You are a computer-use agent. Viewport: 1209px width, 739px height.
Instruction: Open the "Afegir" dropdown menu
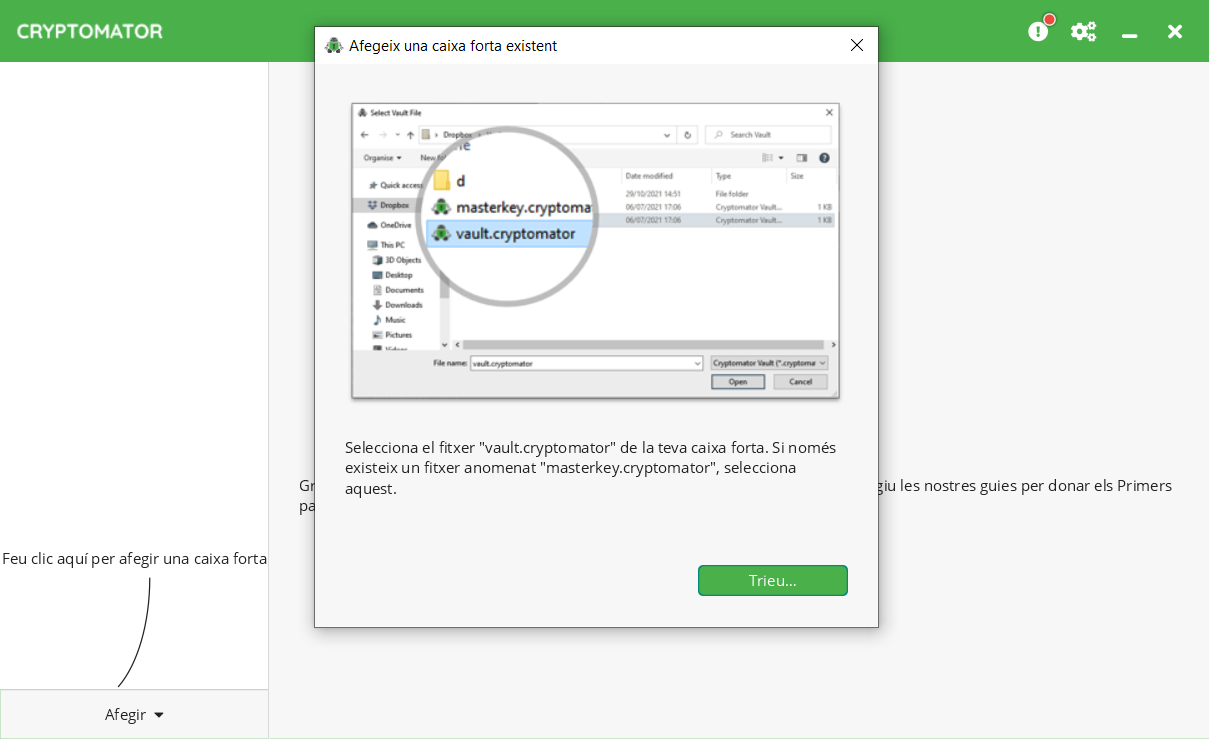click(x=134, y=714)
